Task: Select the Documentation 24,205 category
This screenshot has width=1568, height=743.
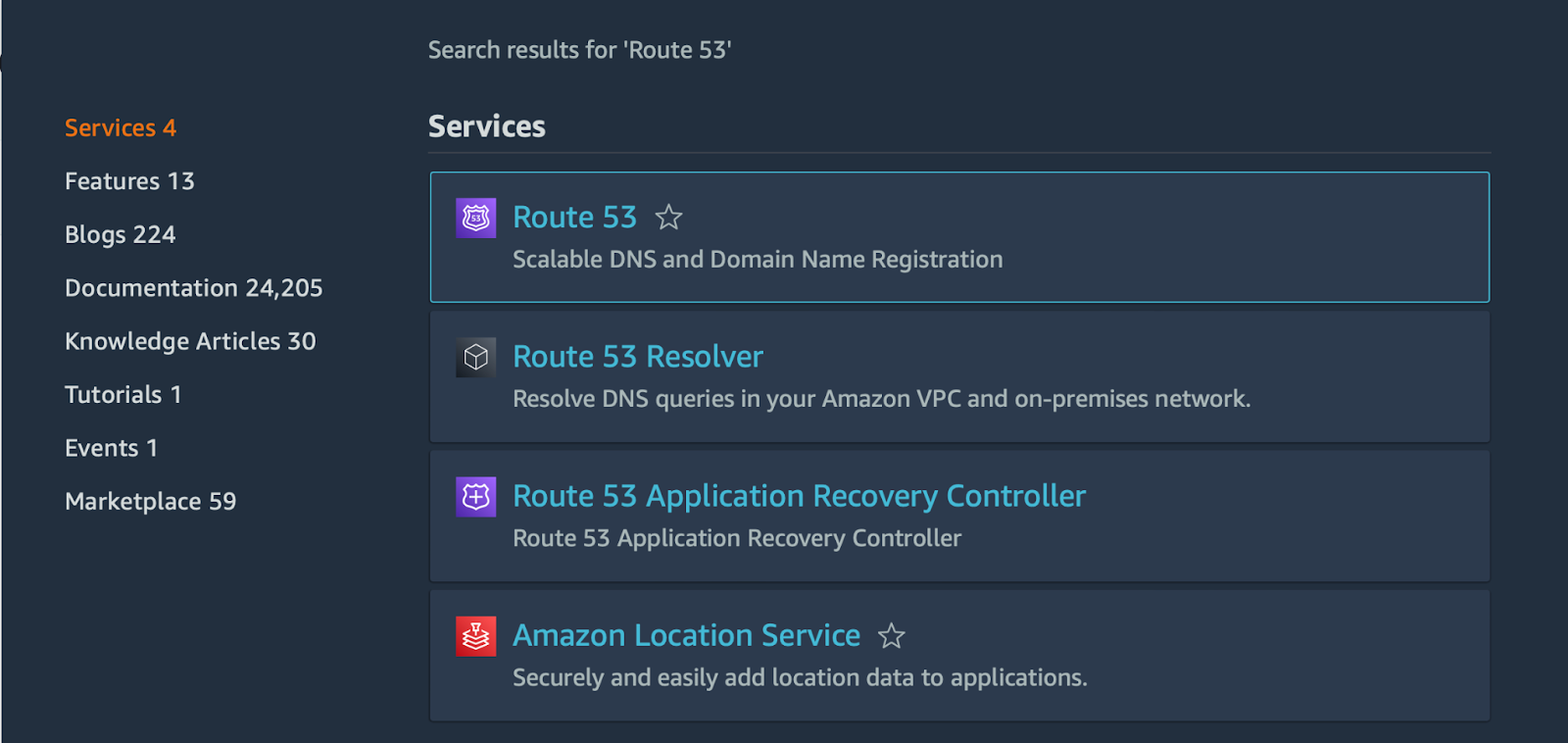Action: pos(194,288)
